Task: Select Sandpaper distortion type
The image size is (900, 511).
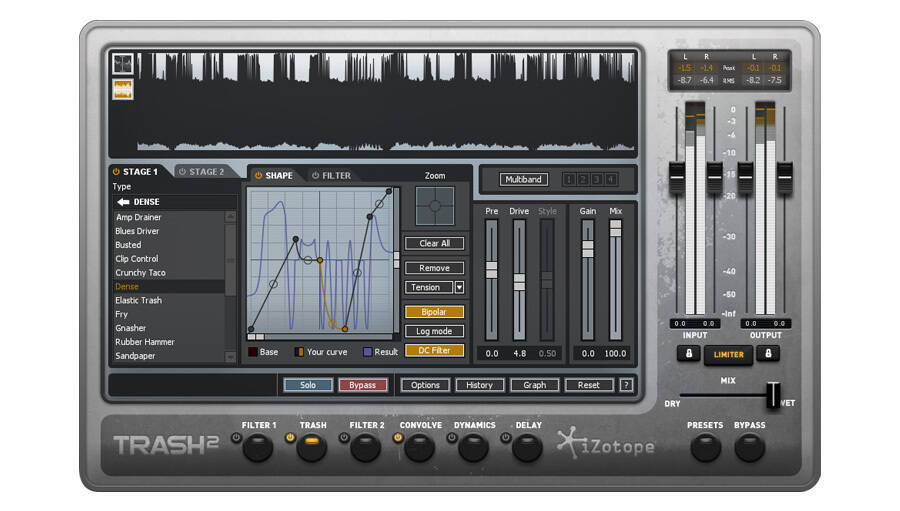Action: (x=169, y=356)
